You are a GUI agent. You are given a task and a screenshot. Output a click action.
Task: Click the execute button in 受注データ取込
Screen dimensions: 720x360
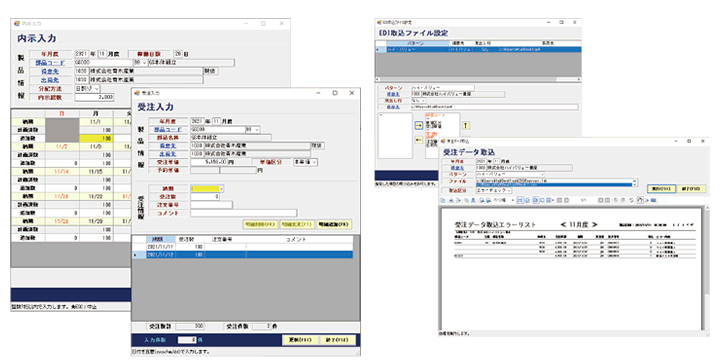click(x=662, y=189)
